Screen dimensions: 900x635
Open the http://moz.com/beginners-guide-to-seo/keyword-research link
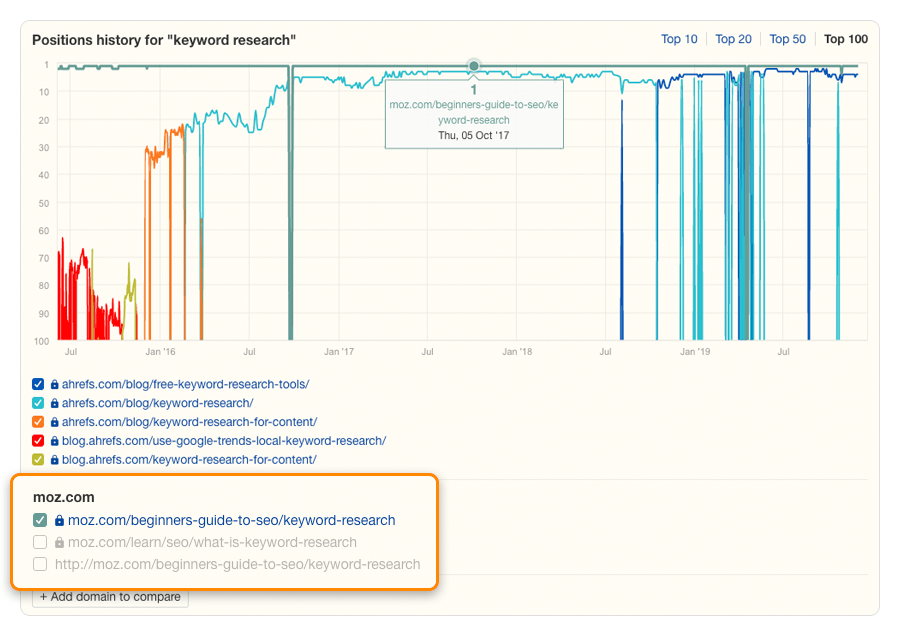click(x=238, y=564)
